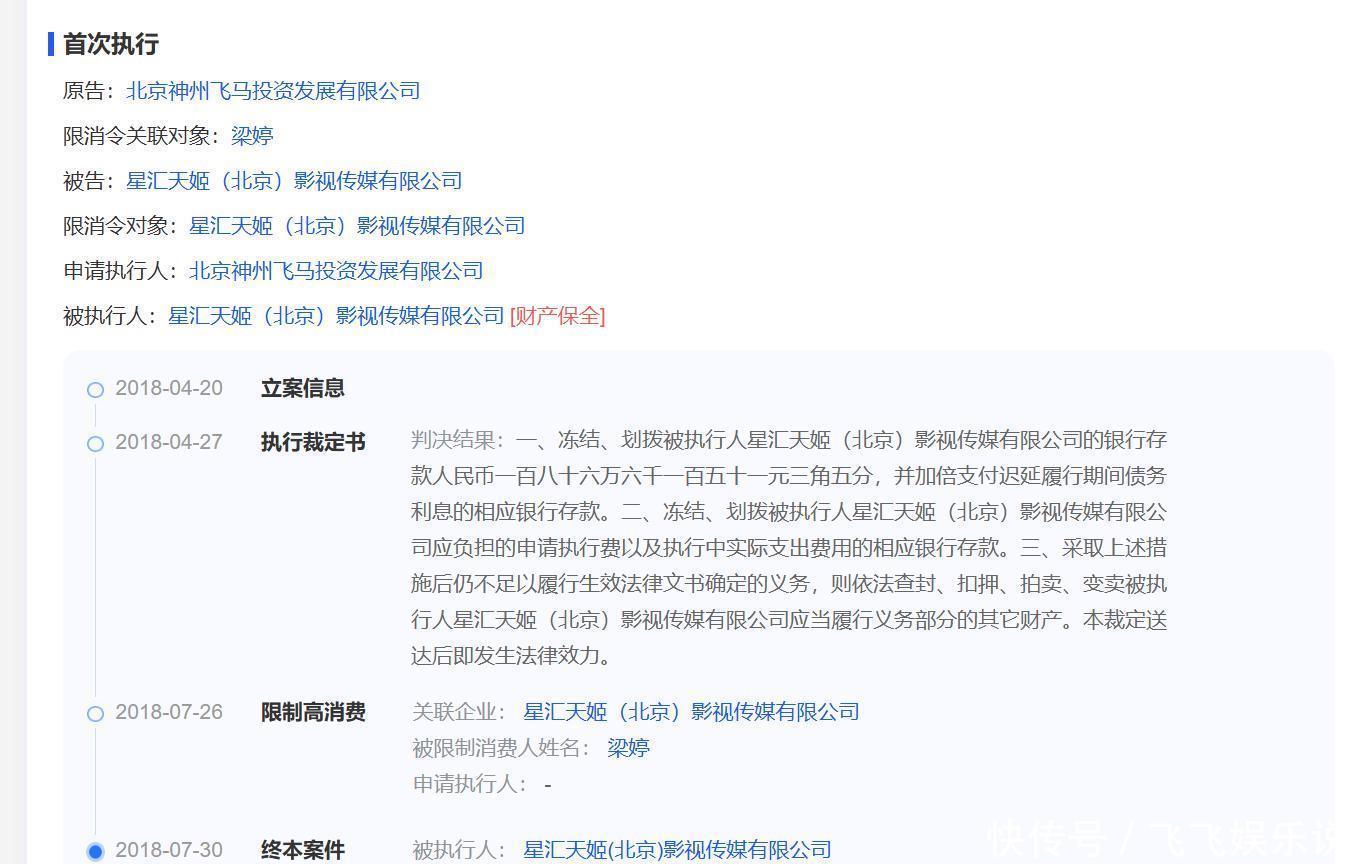Click the company link after 限消令对象

click(357, 226)
